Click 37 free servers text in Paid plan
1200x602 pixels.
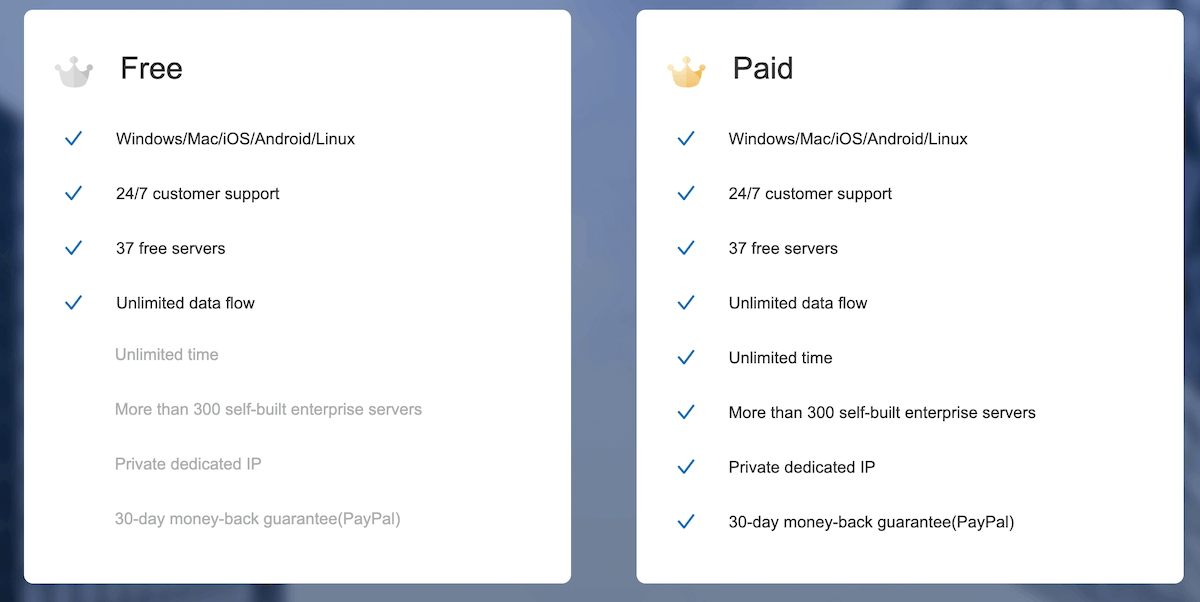(x=784, y=248)
